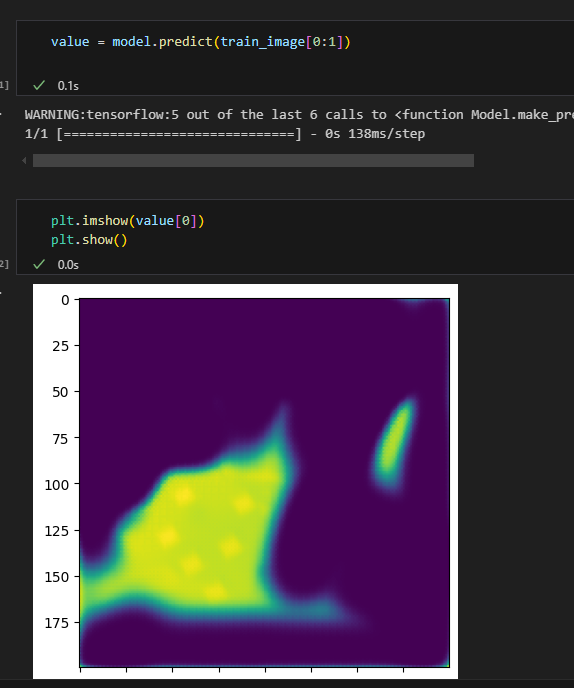Image resolution: width=574 pixels, height=688 pixels.
Task: Click the horizontal output scrollbar thumb
Action: click(x=253, y=160)
